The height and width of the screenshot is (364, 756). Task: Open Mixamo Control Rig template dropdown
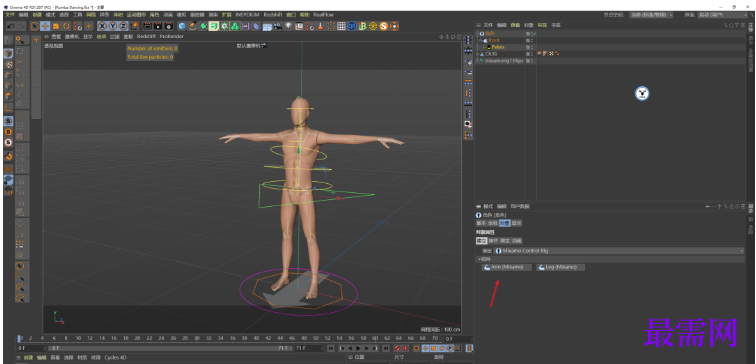(x=619, y=251)
